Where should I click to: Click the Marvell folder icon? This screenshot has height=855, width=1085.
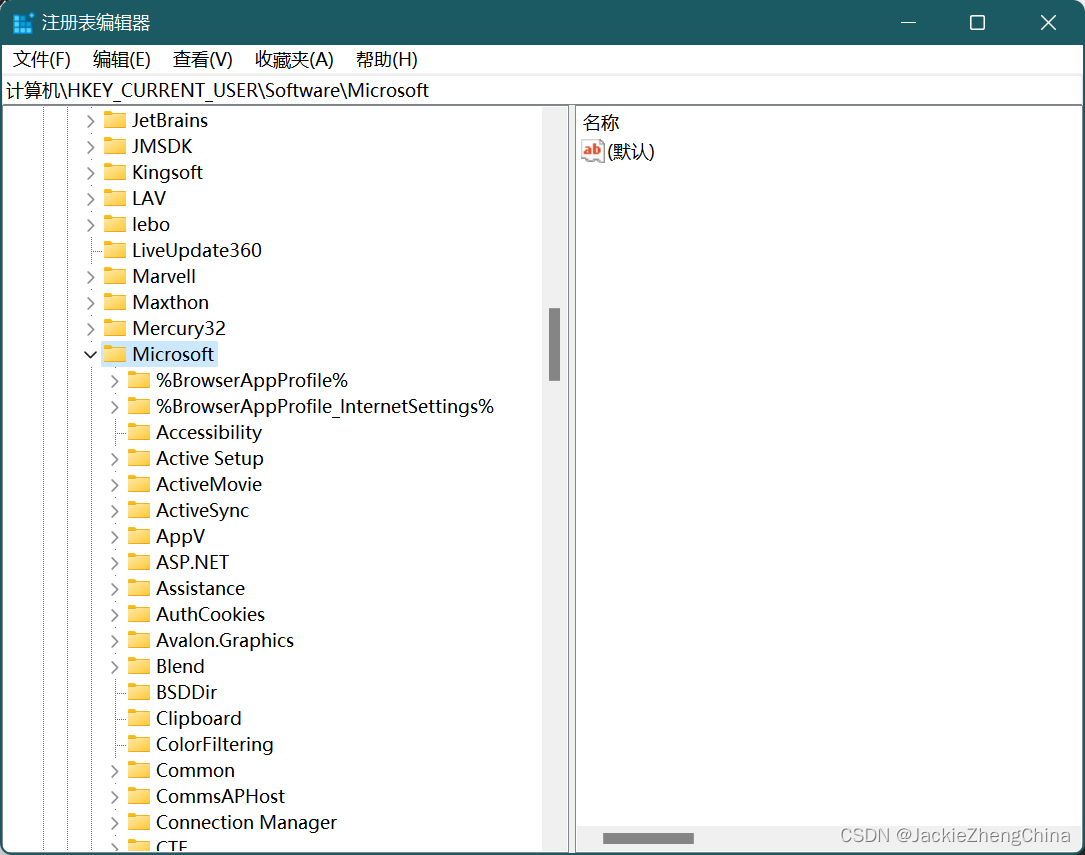[x=115, y=277]
